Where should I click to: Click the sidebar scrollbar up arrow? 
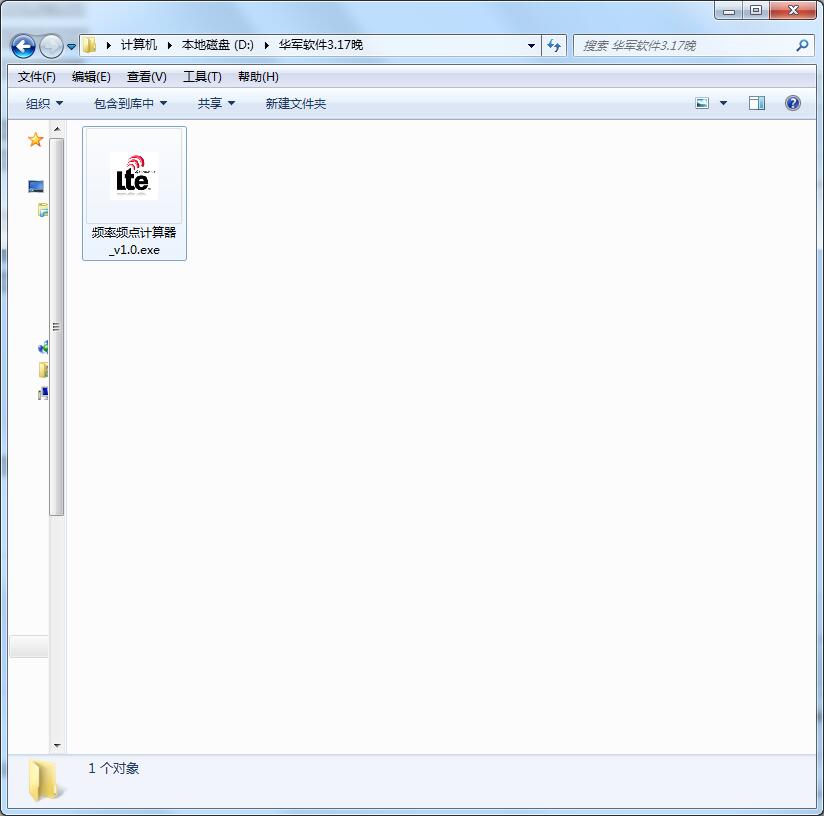(x=57, y=129)
